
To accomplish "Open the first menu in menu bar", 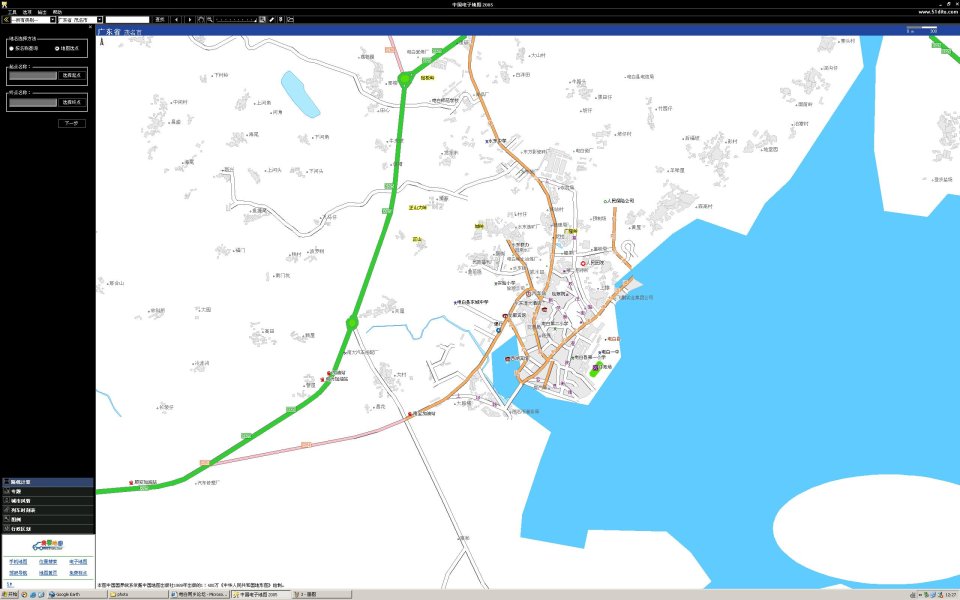I will point(12,11).
